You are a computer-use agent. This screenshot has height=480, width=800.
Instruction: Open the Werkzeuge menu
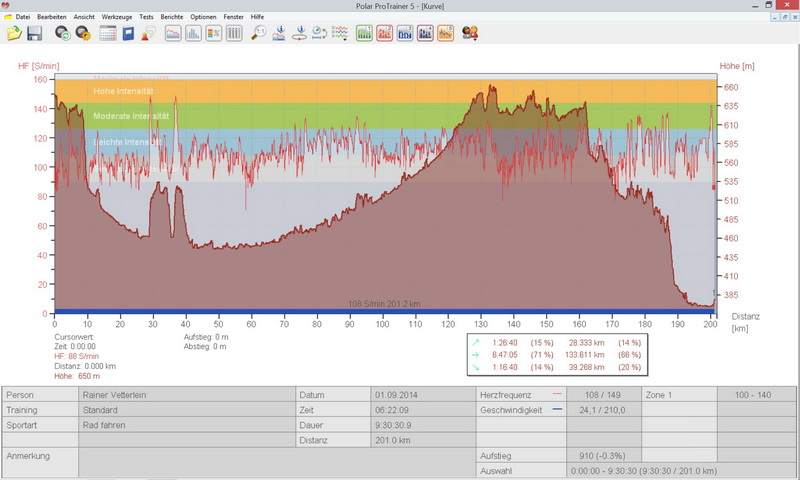click(x=117, y=17)
